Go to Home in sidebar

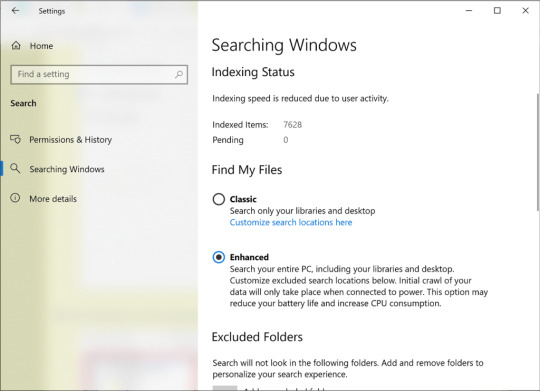pyautogui.click(x=41, y=46)
